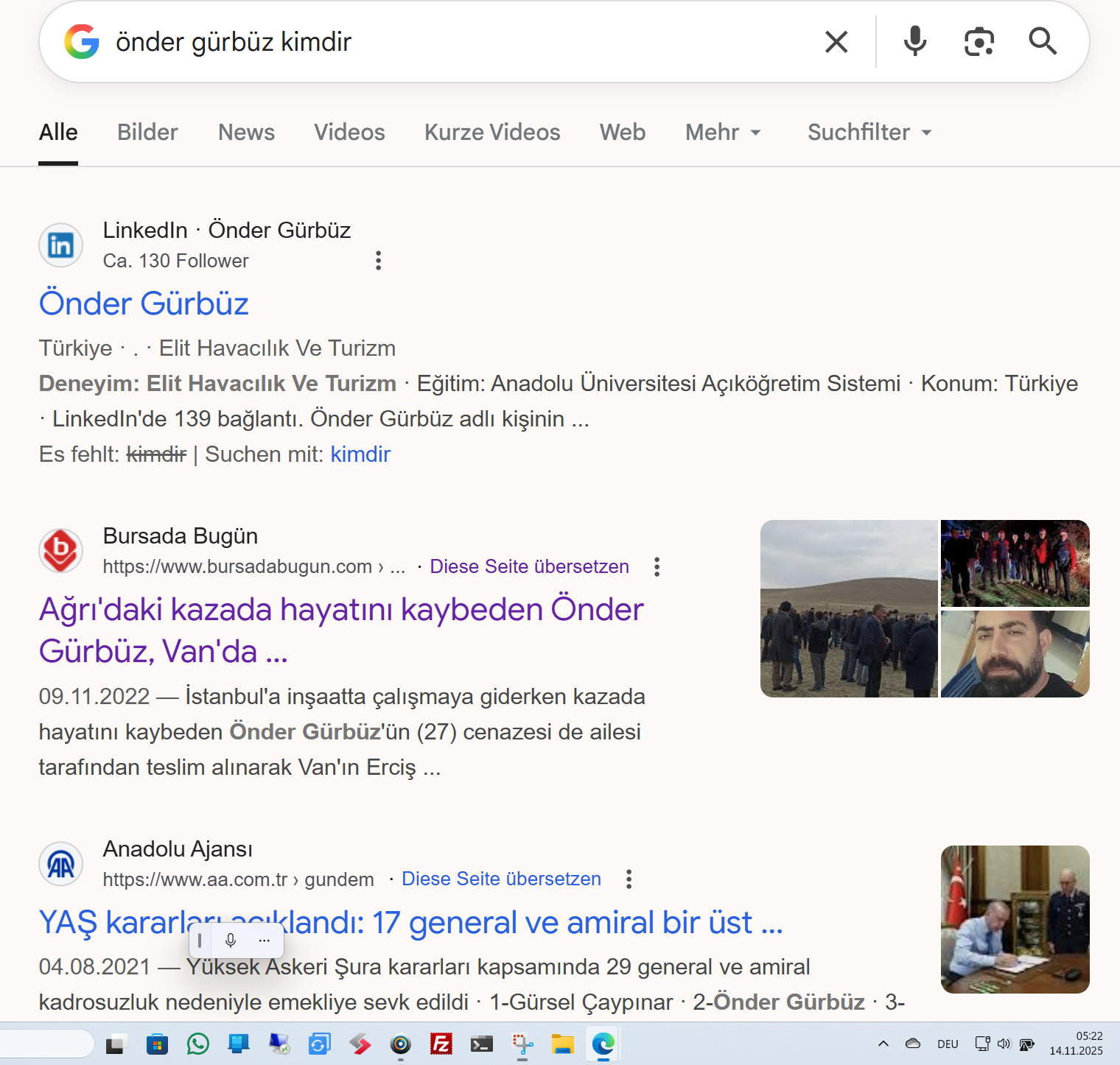
Task: Clear the search query with the X icon
Action: (x=836, y=42)
